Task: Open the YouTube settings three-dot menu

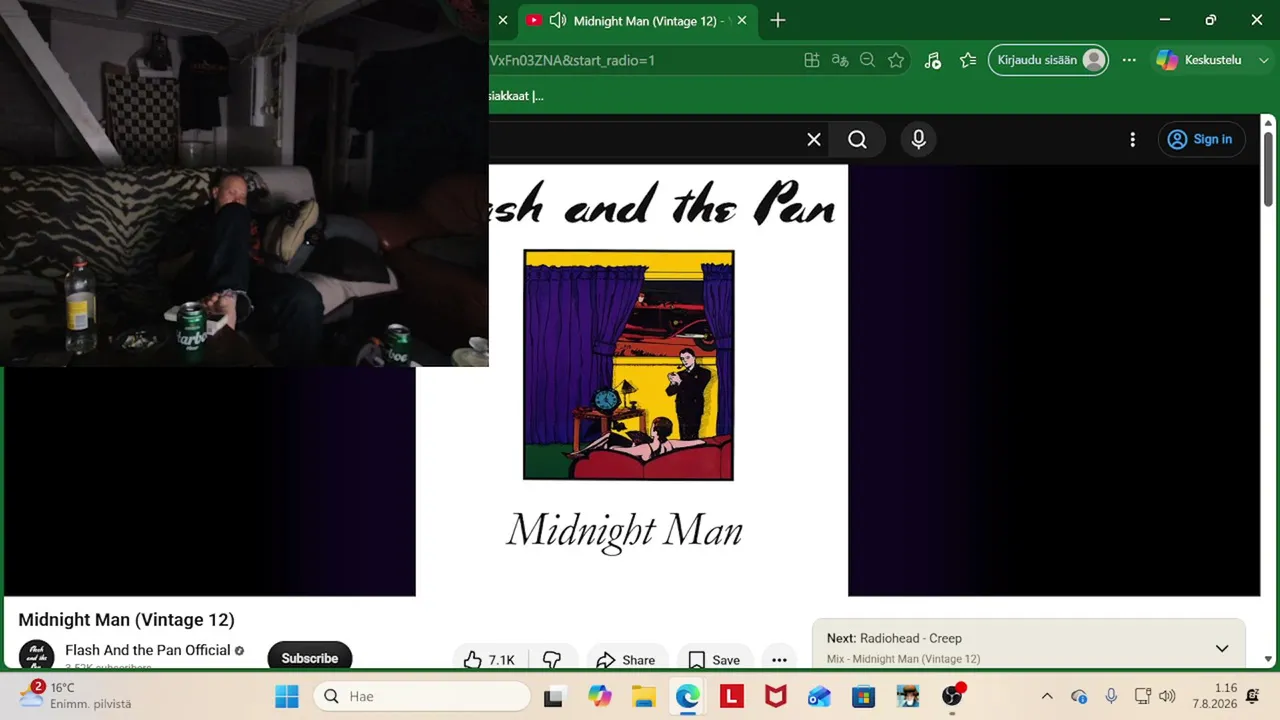Action: click(1132, 140)
